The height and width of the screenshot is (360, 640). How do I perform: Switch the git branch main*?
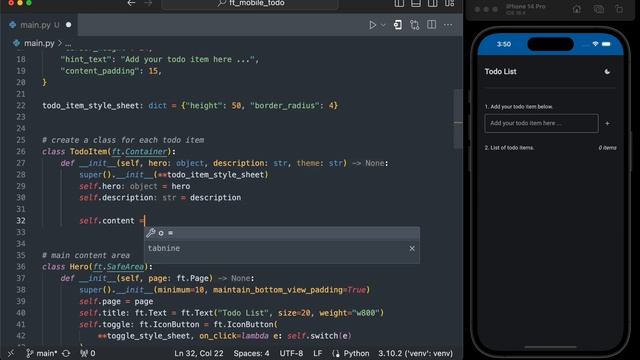pos(42,353)
